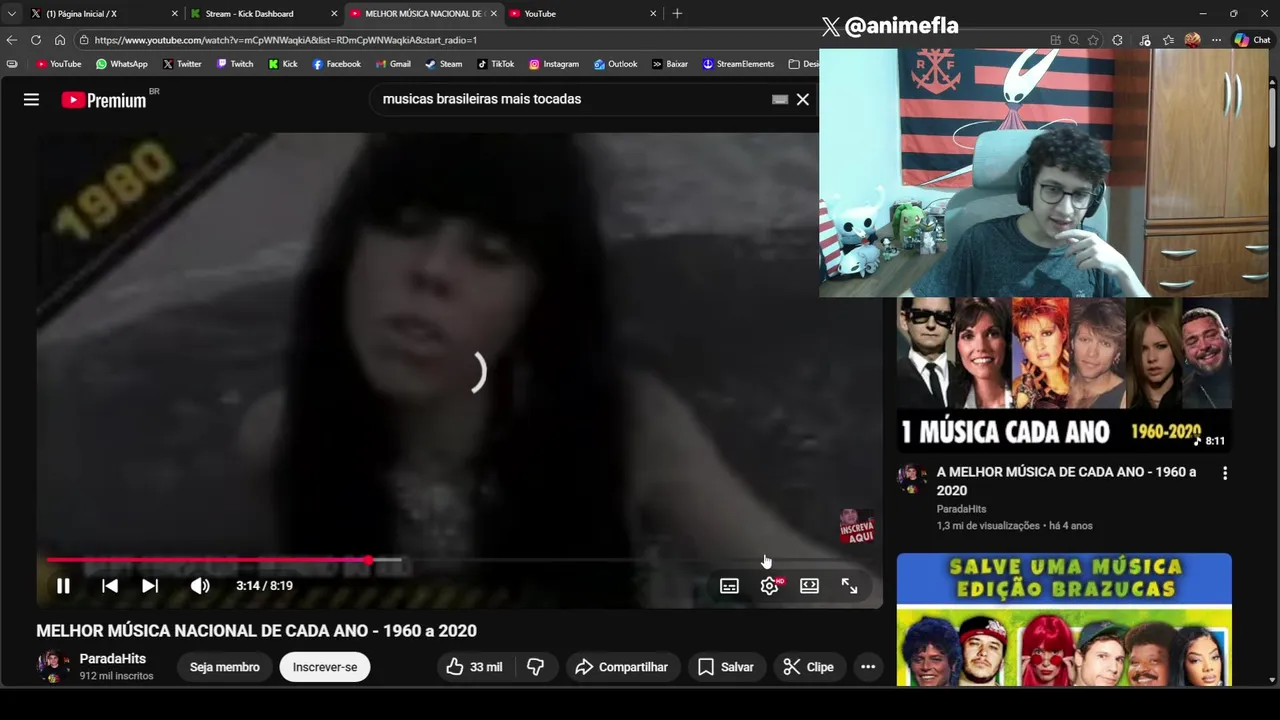This screenshot has height=720, width=1280.
Task: Open the WhatsApp bookmark
Action: click(121, 64)
